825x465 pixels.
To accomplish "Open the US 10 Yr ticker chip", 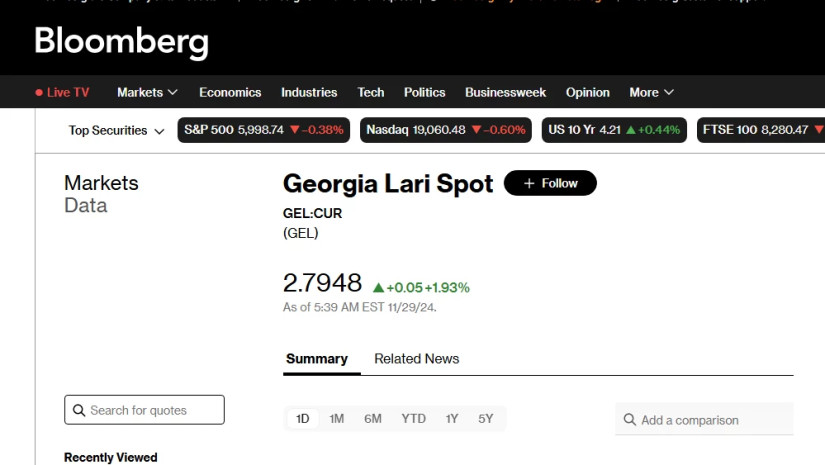I will [614, 130].
